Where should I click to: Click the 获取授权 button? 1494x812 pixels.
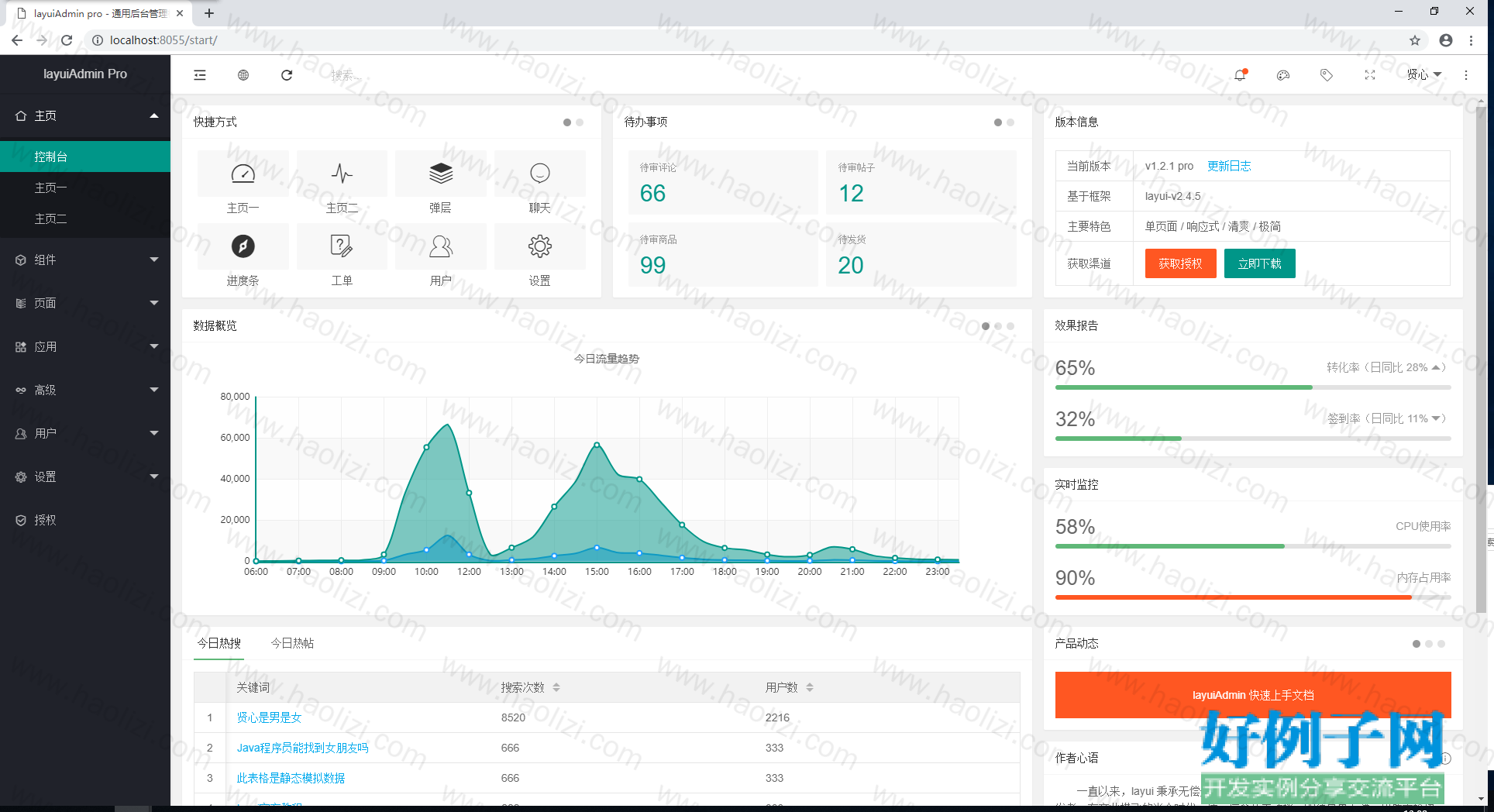1180,263
